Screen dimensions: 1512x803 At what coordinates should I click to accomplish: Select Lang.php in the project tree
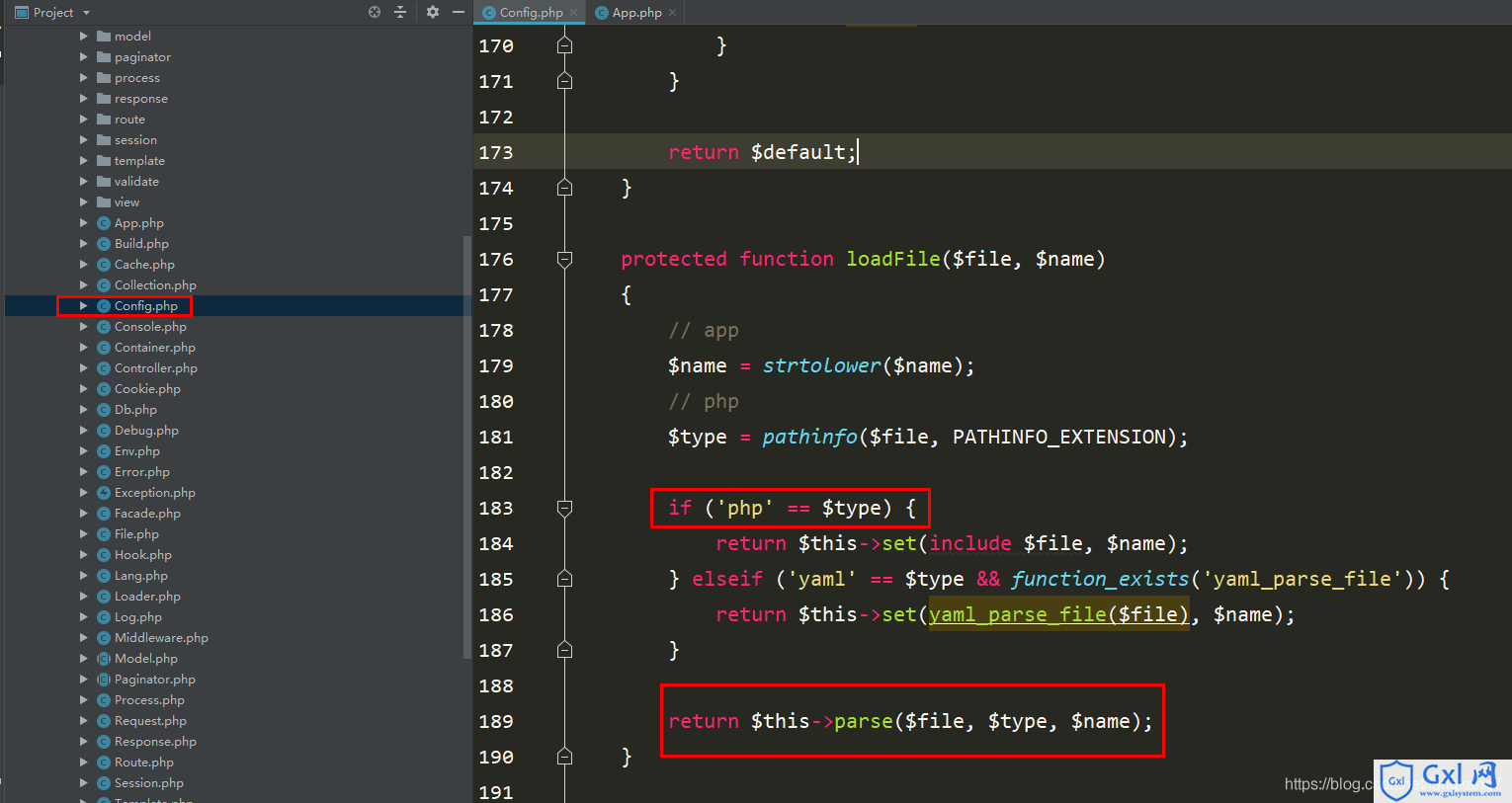coord(140,576)
